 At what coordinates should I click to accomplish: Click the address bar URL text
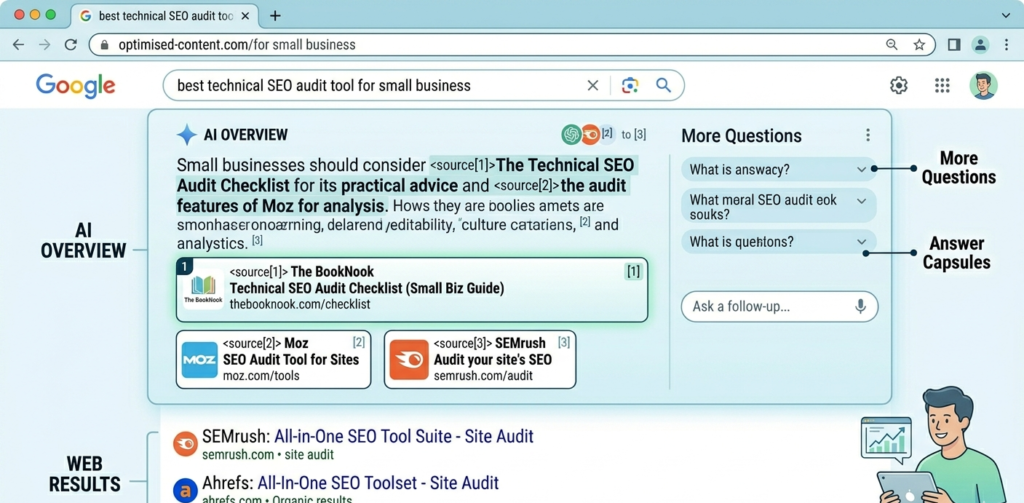(236, 45)
